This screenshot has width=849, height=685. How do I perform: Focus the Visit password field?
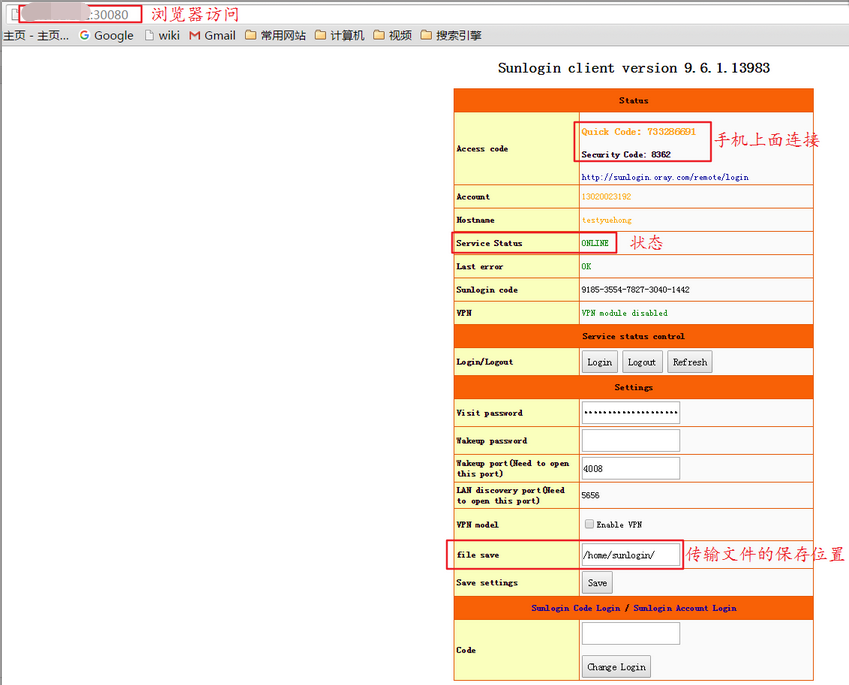point(631,413)
